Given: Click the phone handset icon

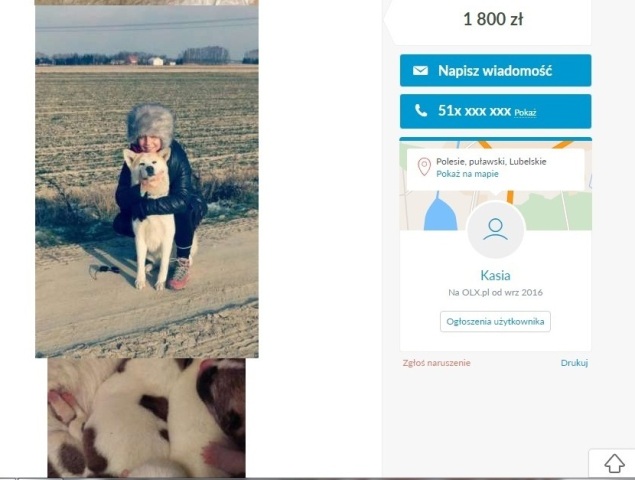Looking at the screenshot, I should (421, 111).
